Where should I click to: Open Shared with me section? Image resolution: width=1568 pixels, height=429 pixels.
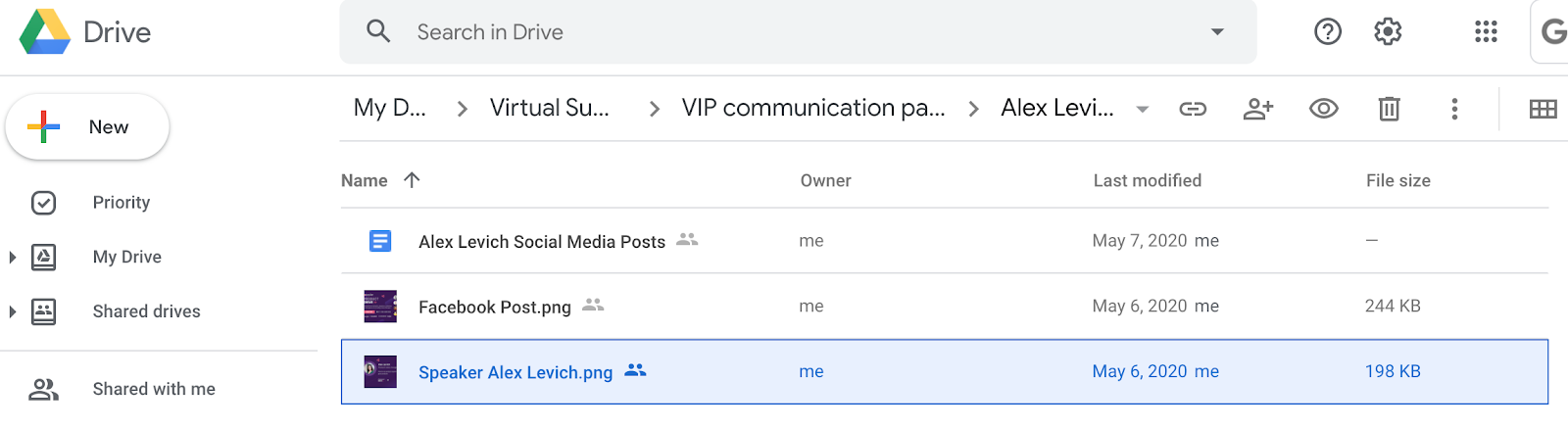point(153,389)
